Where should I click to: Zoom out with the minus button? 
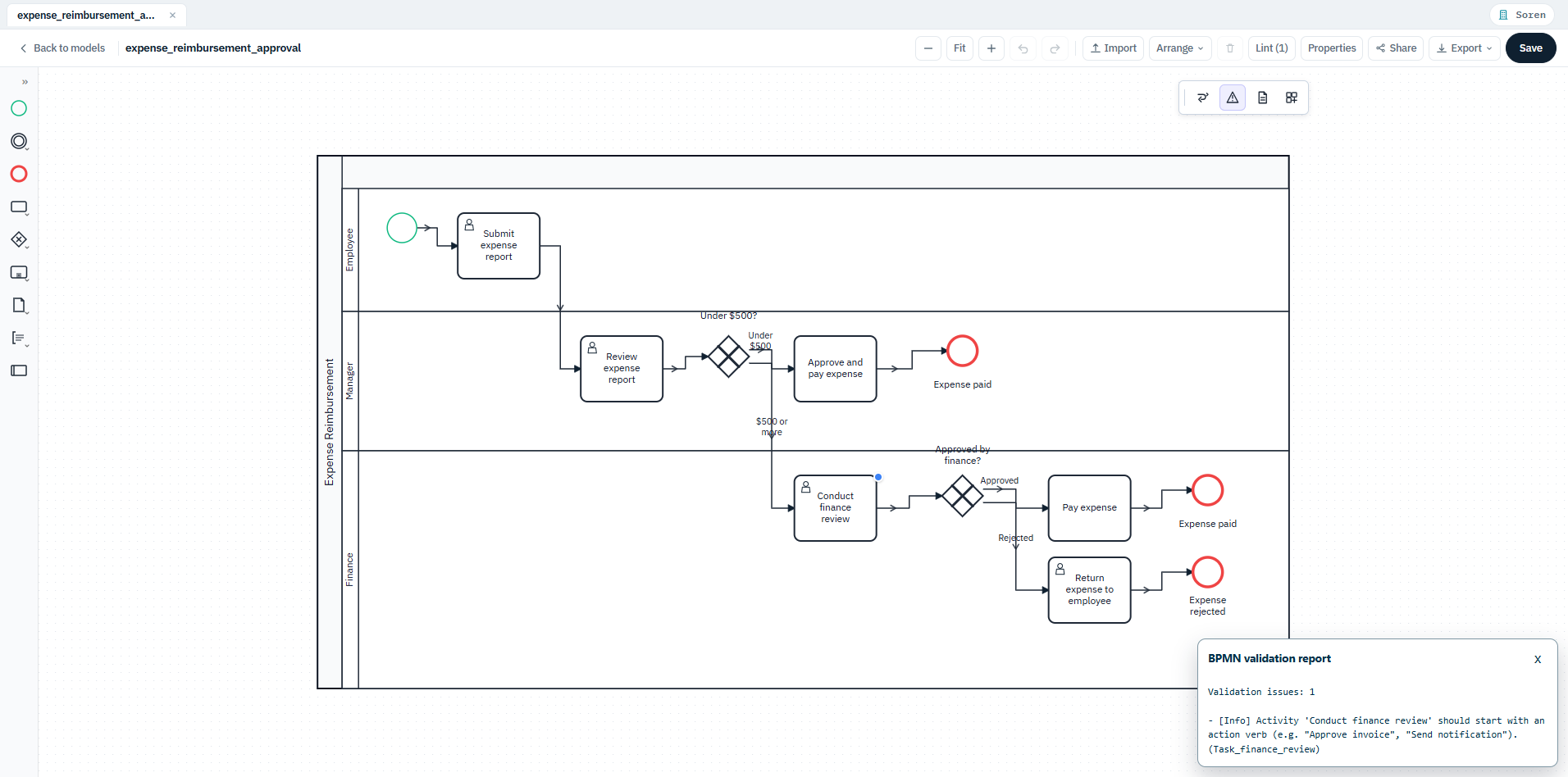click(928, 48)
